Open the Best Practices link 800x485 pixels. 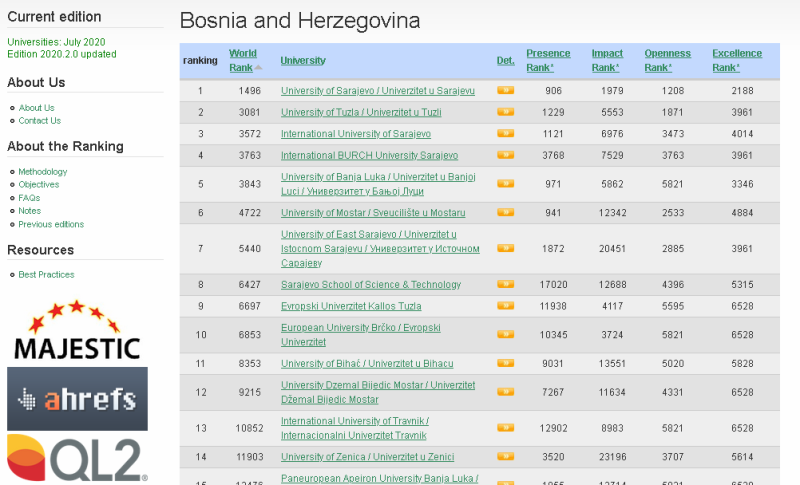click(46, 274)
